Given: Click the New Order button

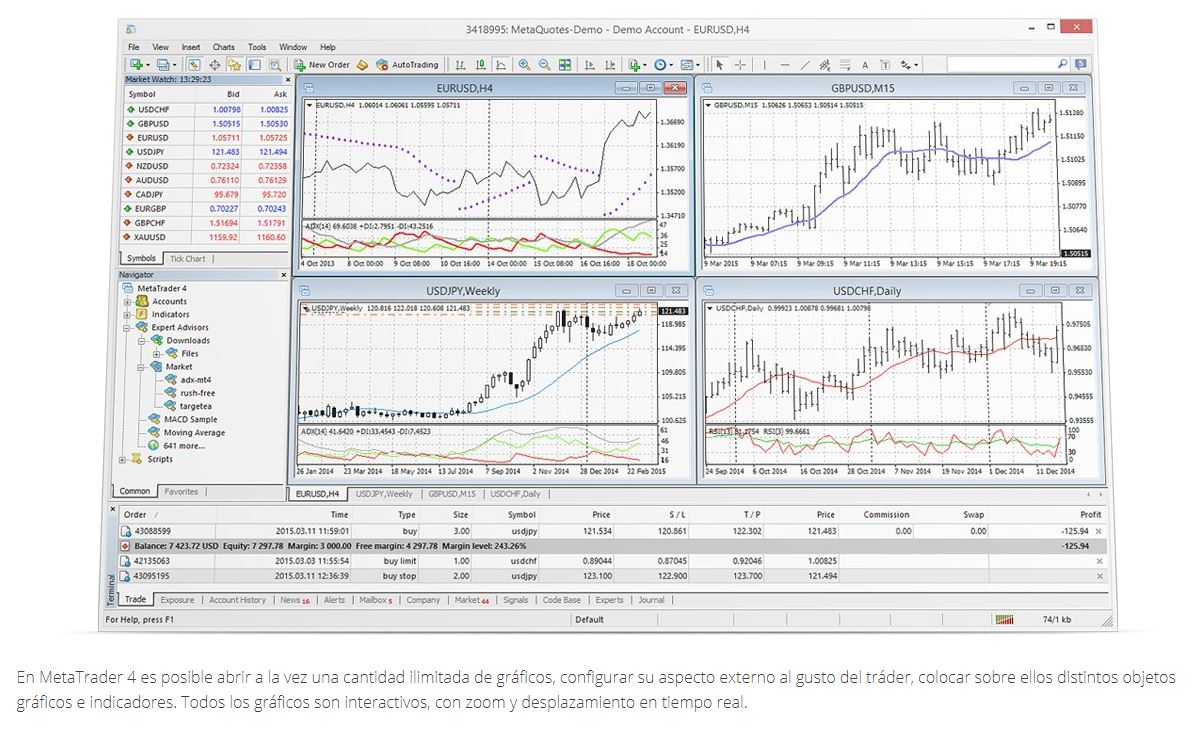Looking at the screenshot, I should click(x=321, y=65).
